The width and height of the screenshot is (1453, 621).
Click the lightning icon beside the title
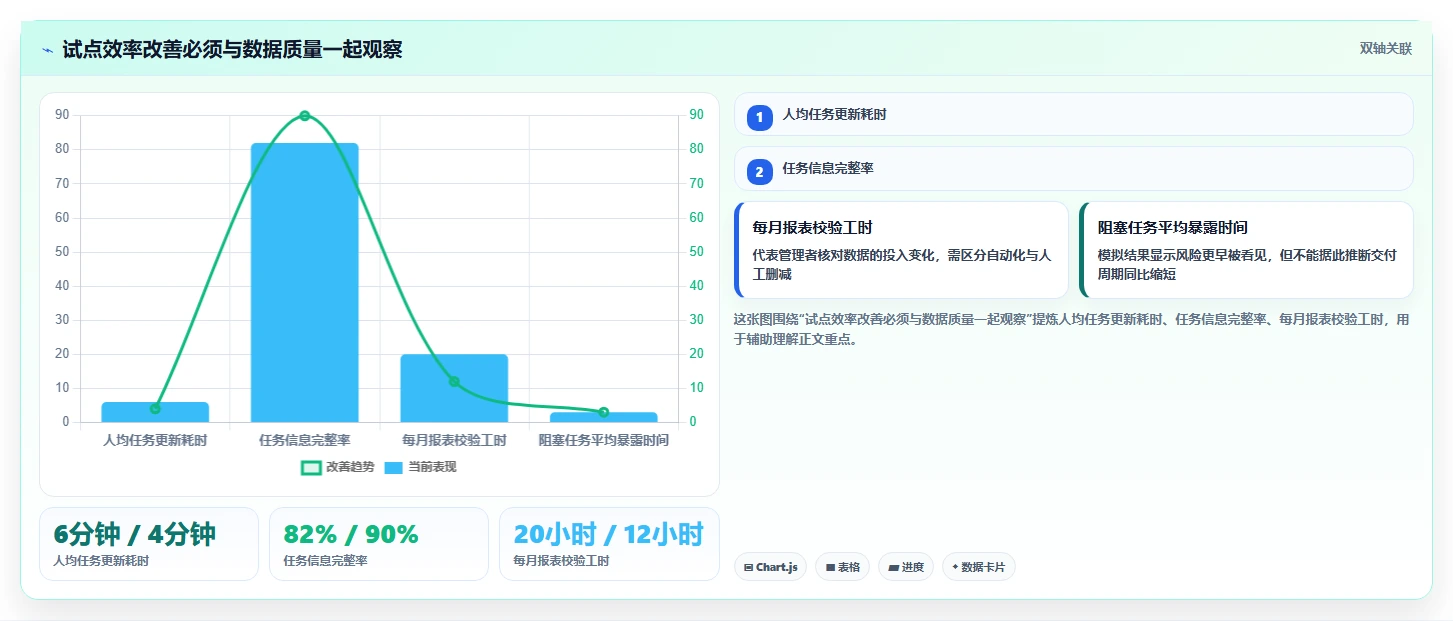tap(47, 50)
